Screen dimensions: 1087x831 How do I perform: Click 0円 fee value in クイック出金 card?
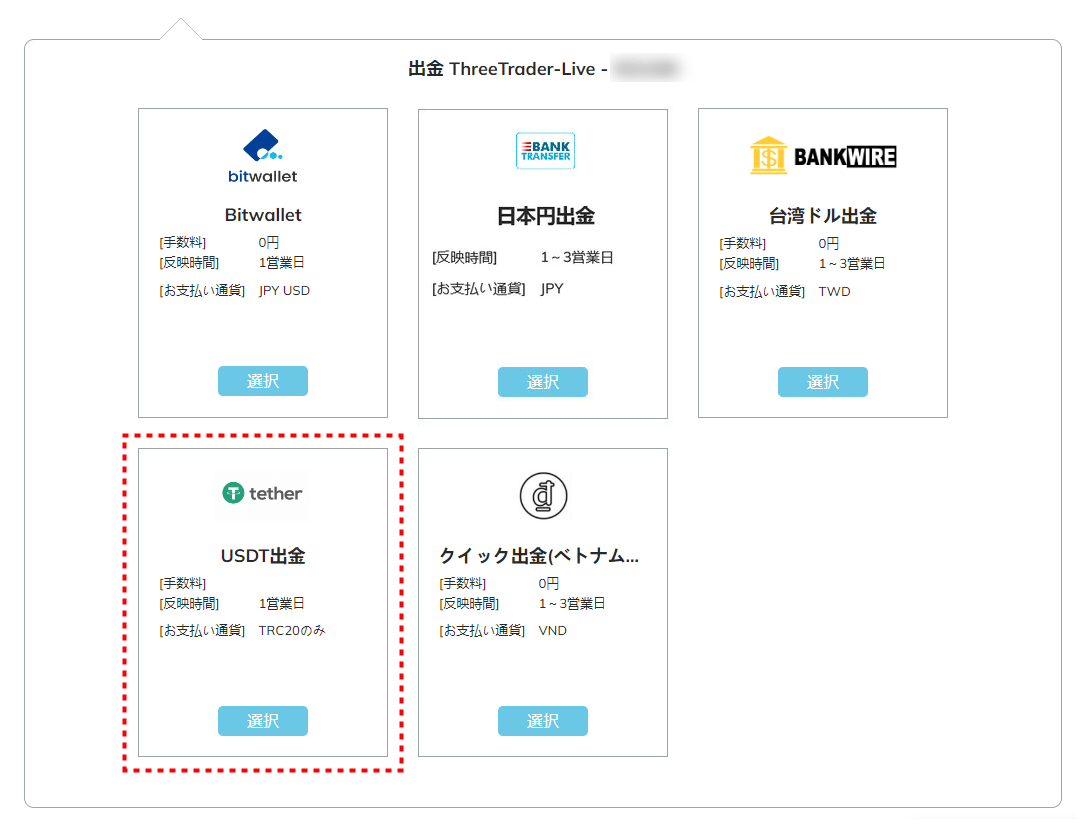coord(549,584)
